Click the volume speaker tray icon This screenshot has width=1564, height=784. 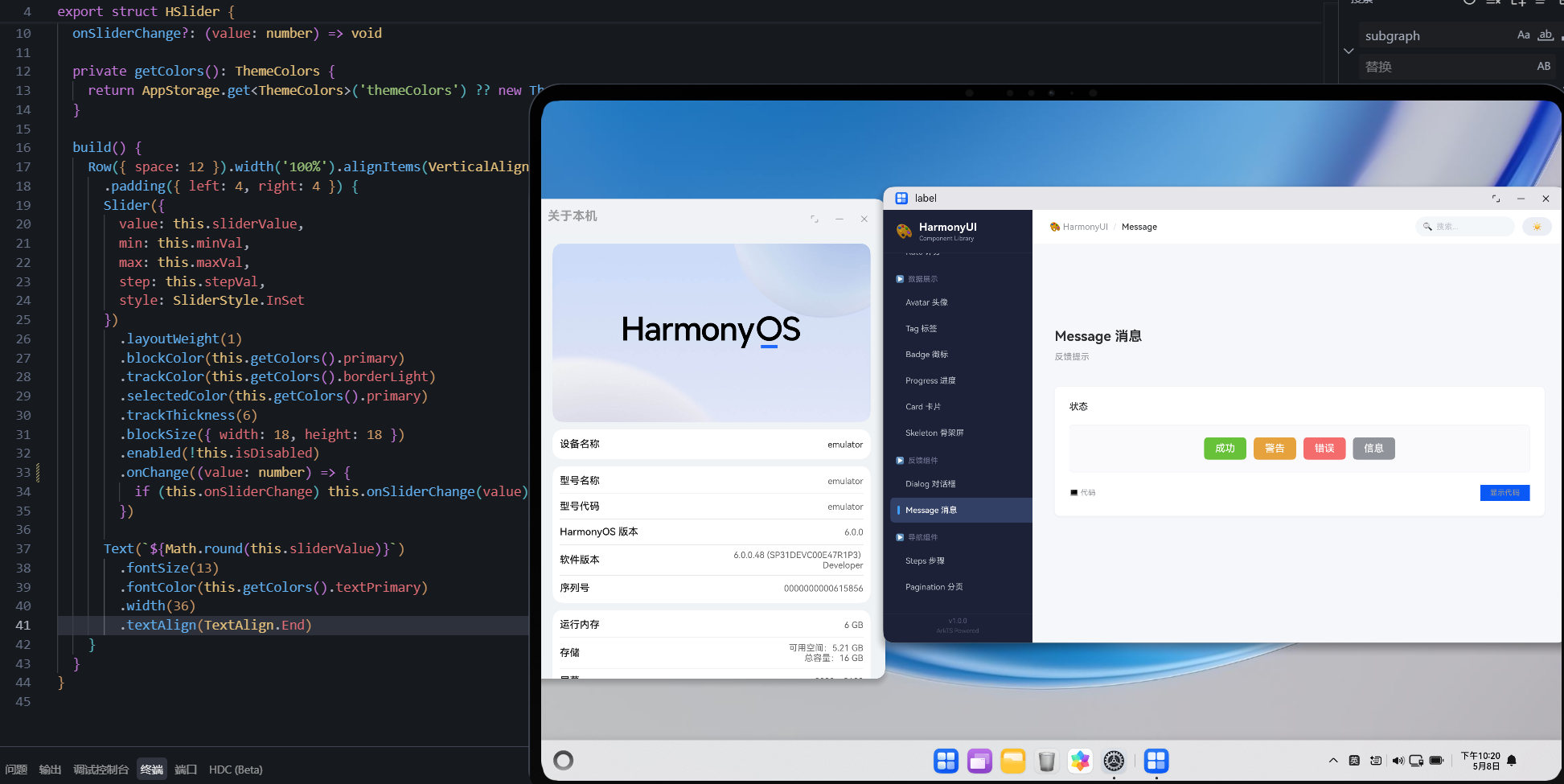pyautogui.click(x=1398, y=761)
